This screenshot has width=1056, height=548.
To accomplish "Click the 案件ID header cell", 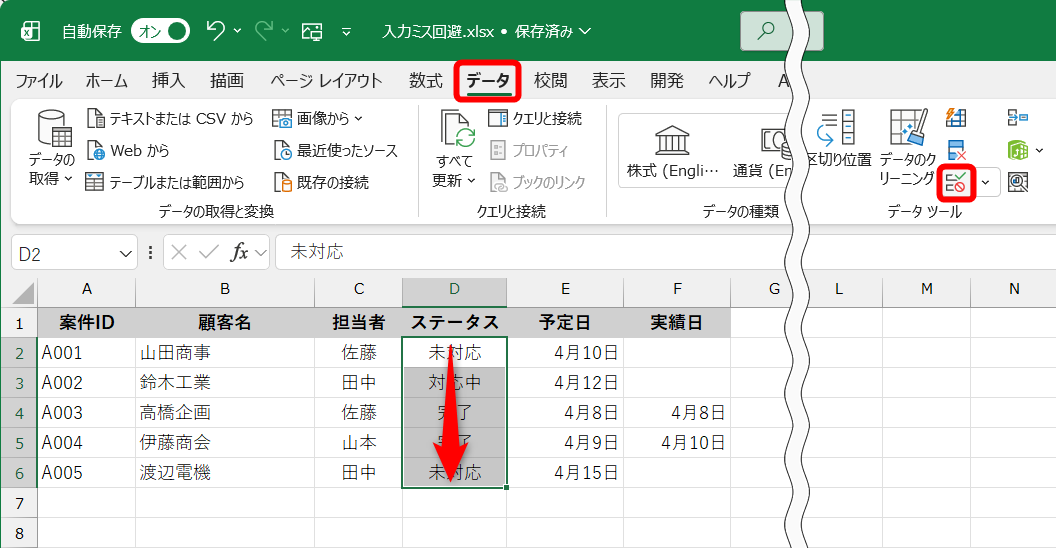I will (x=86, y=323).
